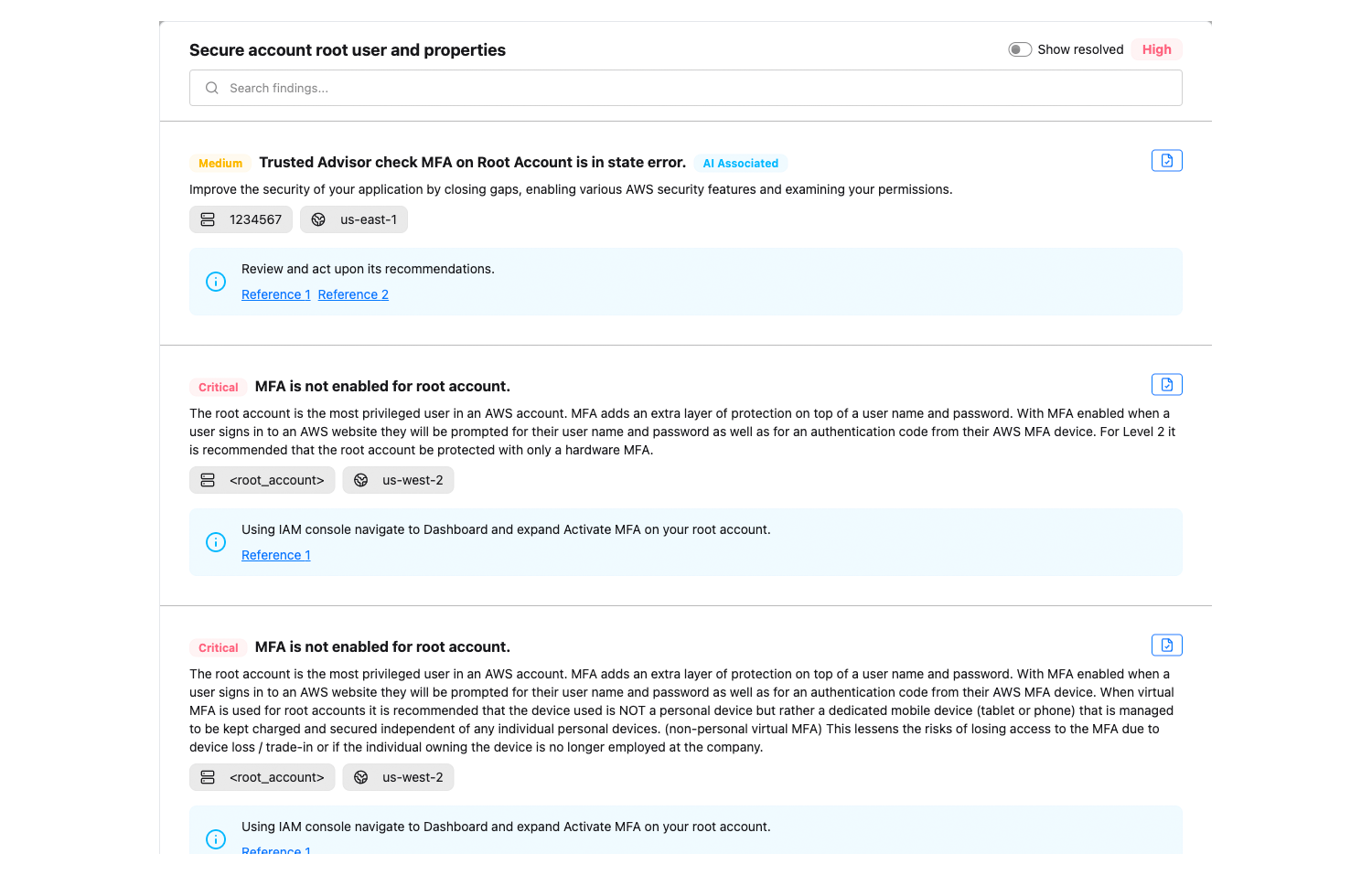Toggle the Show resolved switch
The height and width of the screenshot is (875, 1372).
click(x=1020, y=49)
